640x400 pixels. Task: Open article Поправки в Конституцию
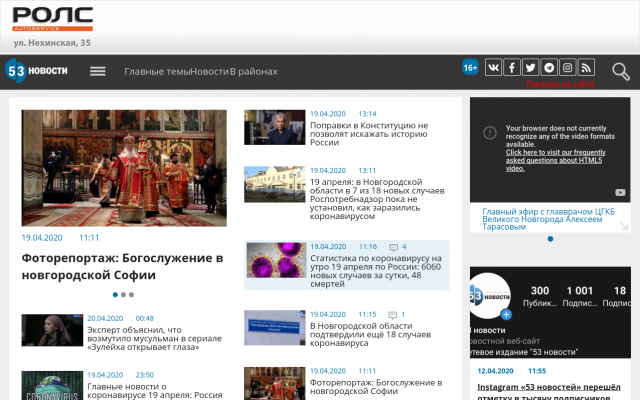(369, 134)
